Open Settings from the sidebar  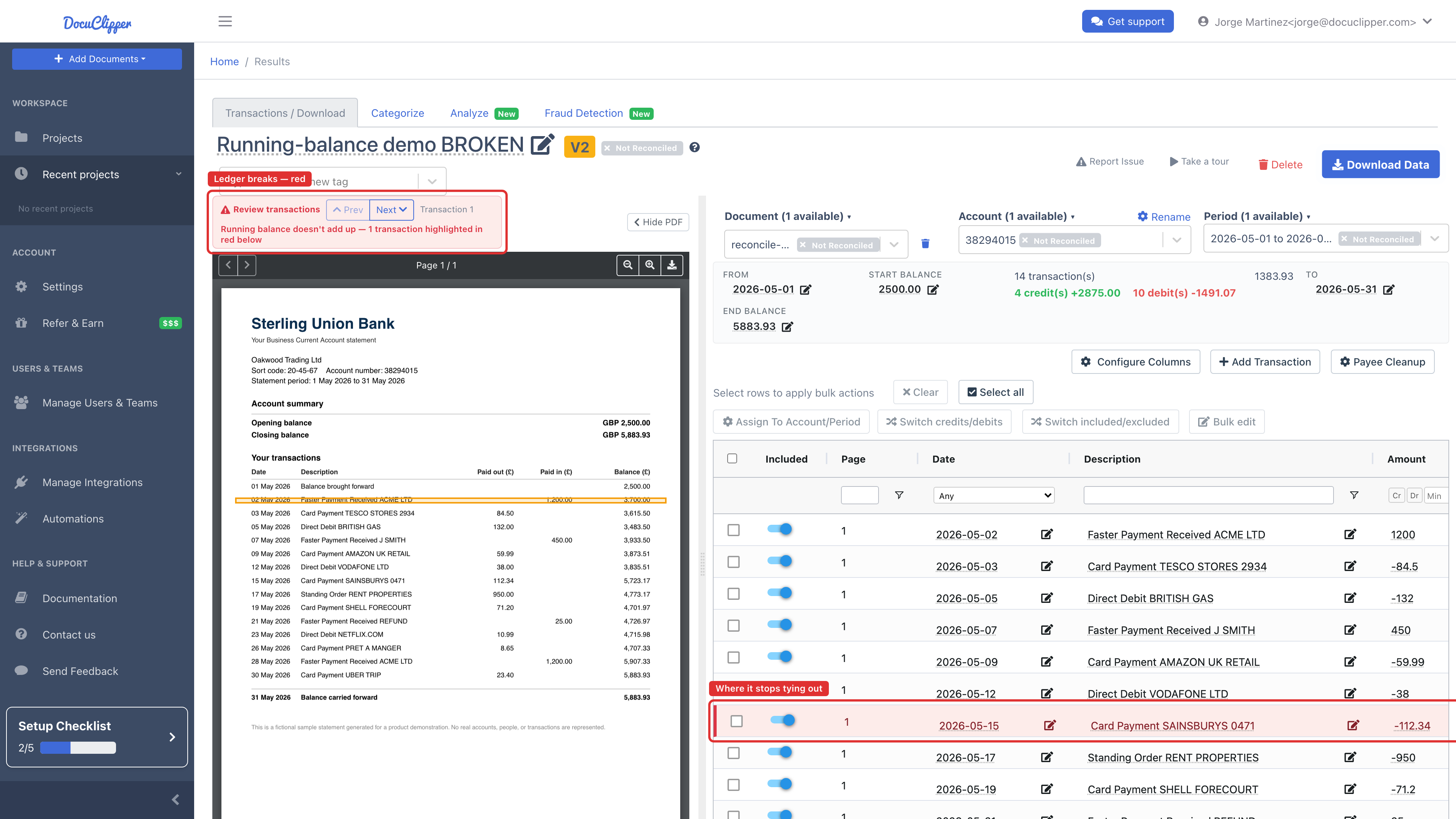tap(62, 287)
